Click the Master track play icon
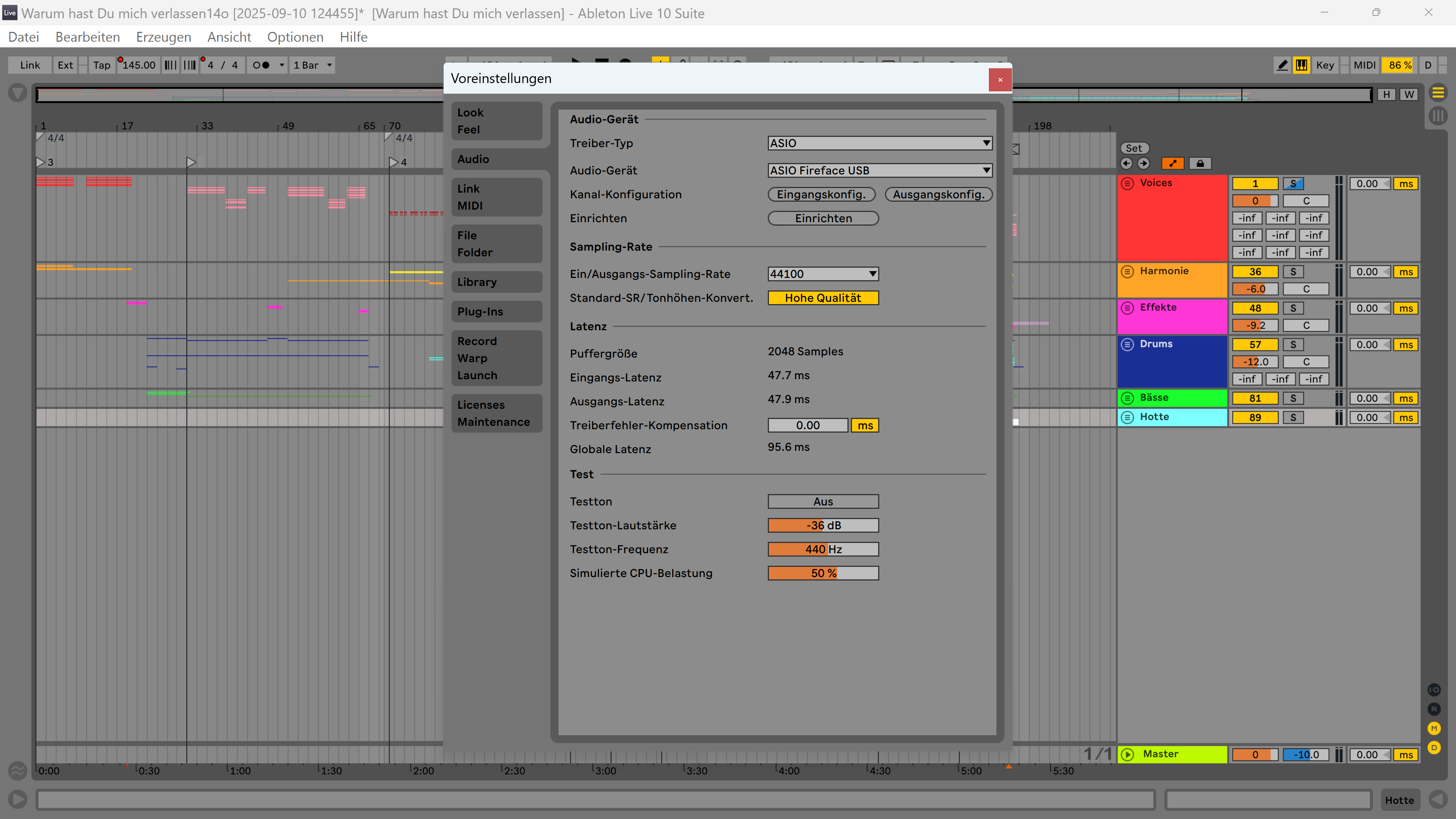 click(1128, 755)
